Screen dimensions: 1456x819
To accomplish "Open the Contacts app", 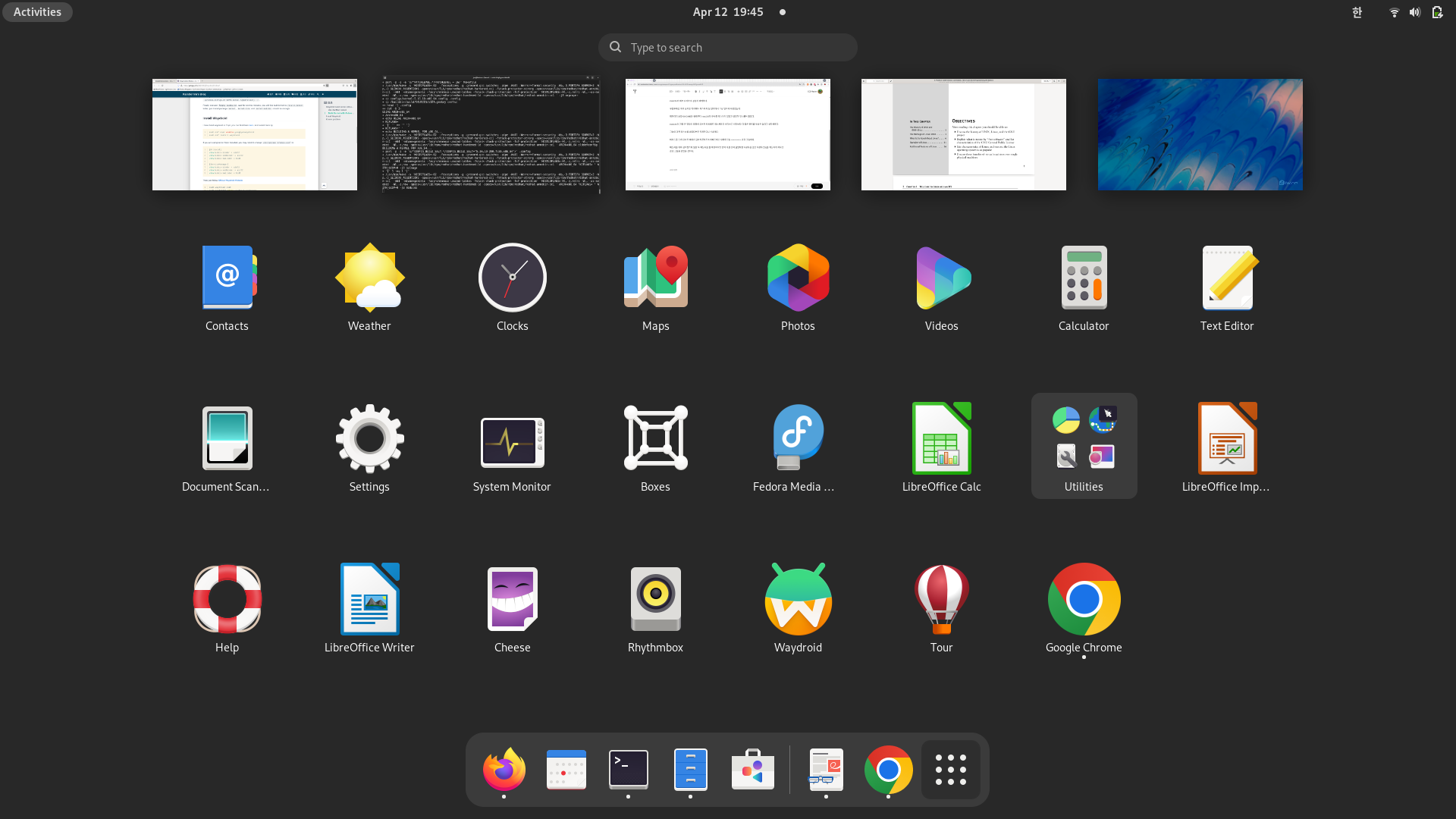I will (227, 288).
